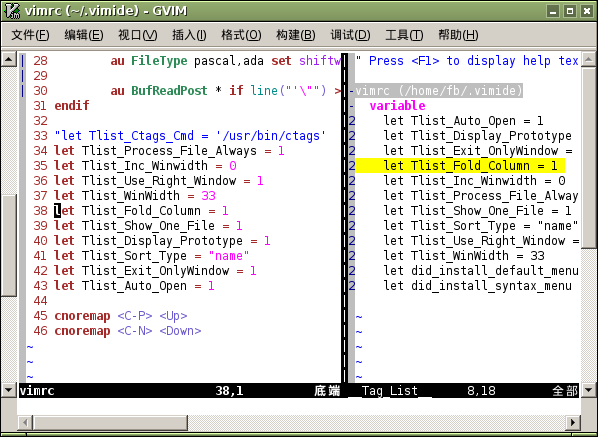Open the 文件(F) menu
The image size is (598, 437).
(x=30, y=35)
